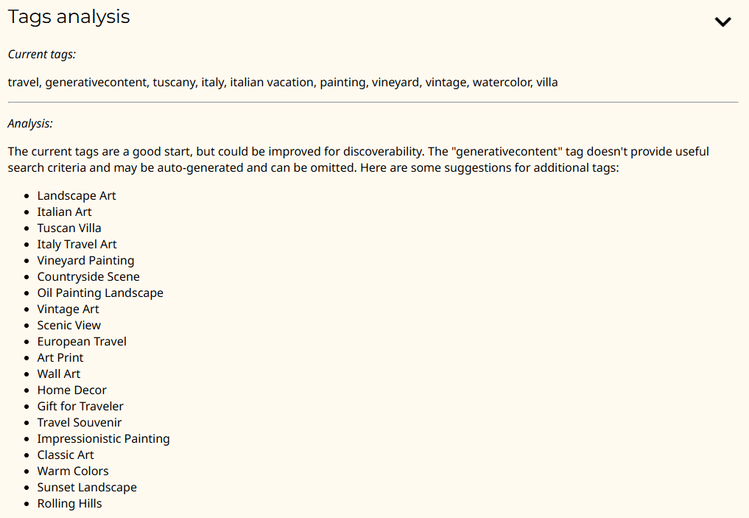Select the Wall Art list item

pos(59,374)
